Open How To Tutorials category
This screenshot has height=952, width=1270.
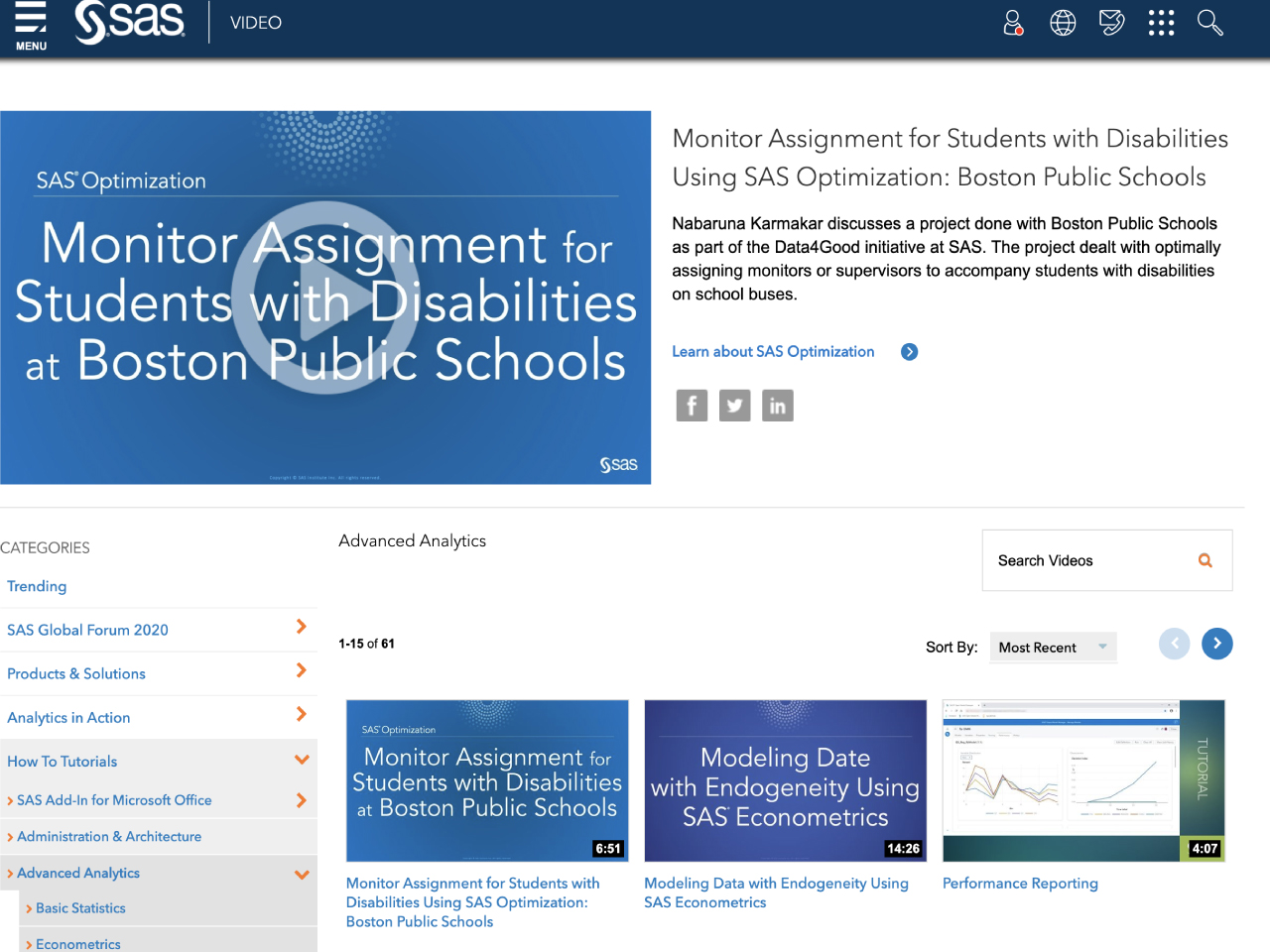pos(62,762)
